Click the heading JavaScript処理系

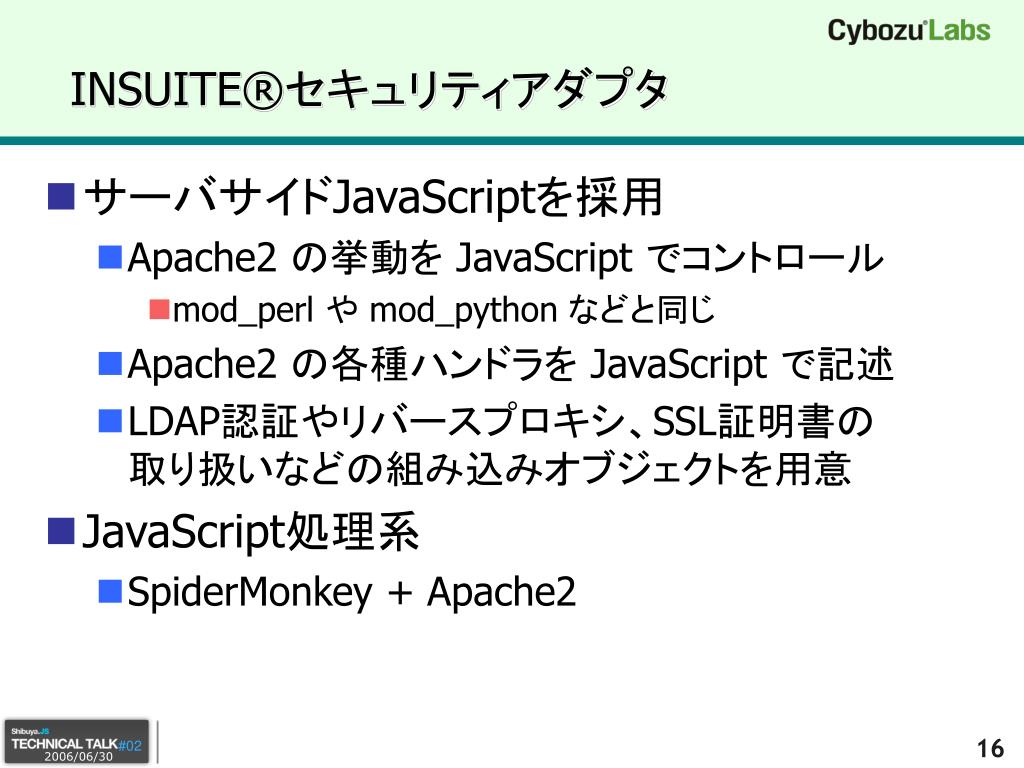(x=251, y=532)
